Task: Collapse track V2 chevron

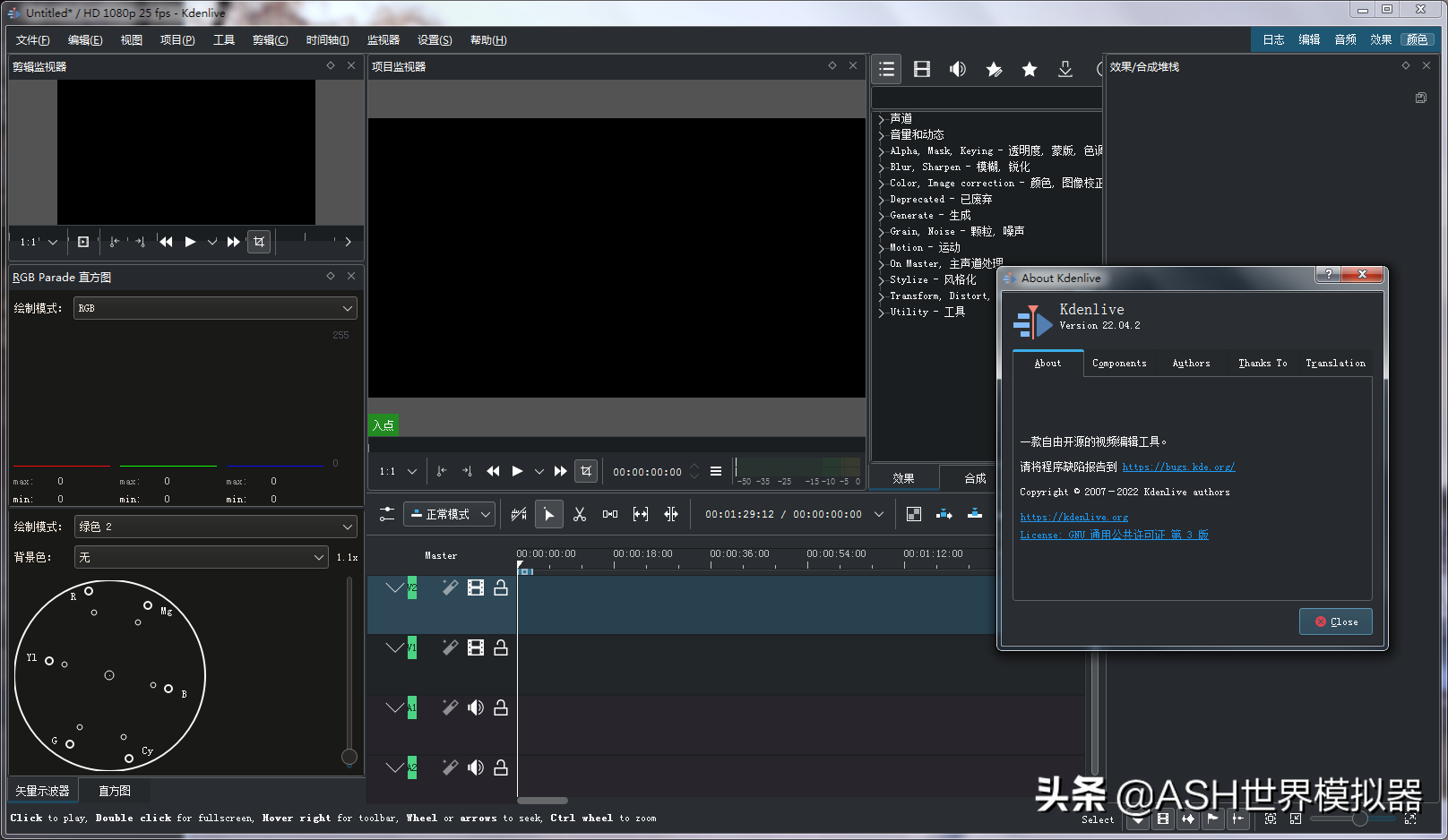Action: click(x=394, y=587)
